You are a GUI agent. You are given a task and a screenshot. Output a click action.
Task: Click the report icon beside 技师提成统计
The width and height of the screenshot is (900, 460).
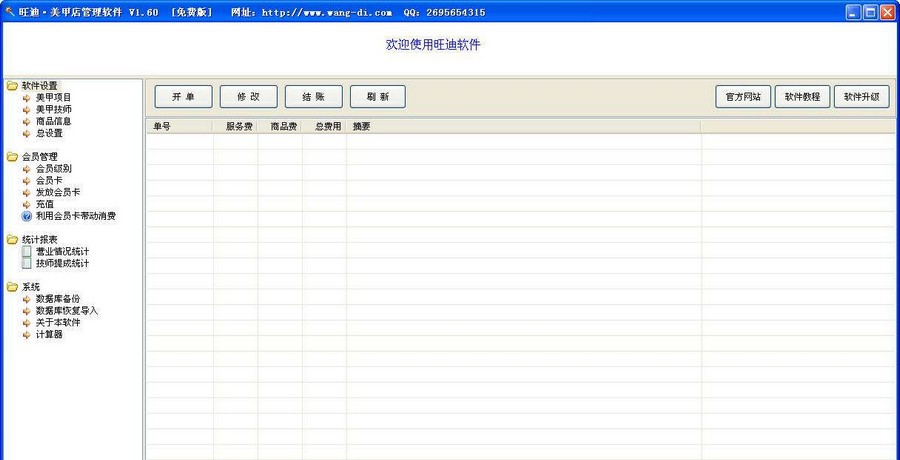pyautogui.click(x=26, y=264)
